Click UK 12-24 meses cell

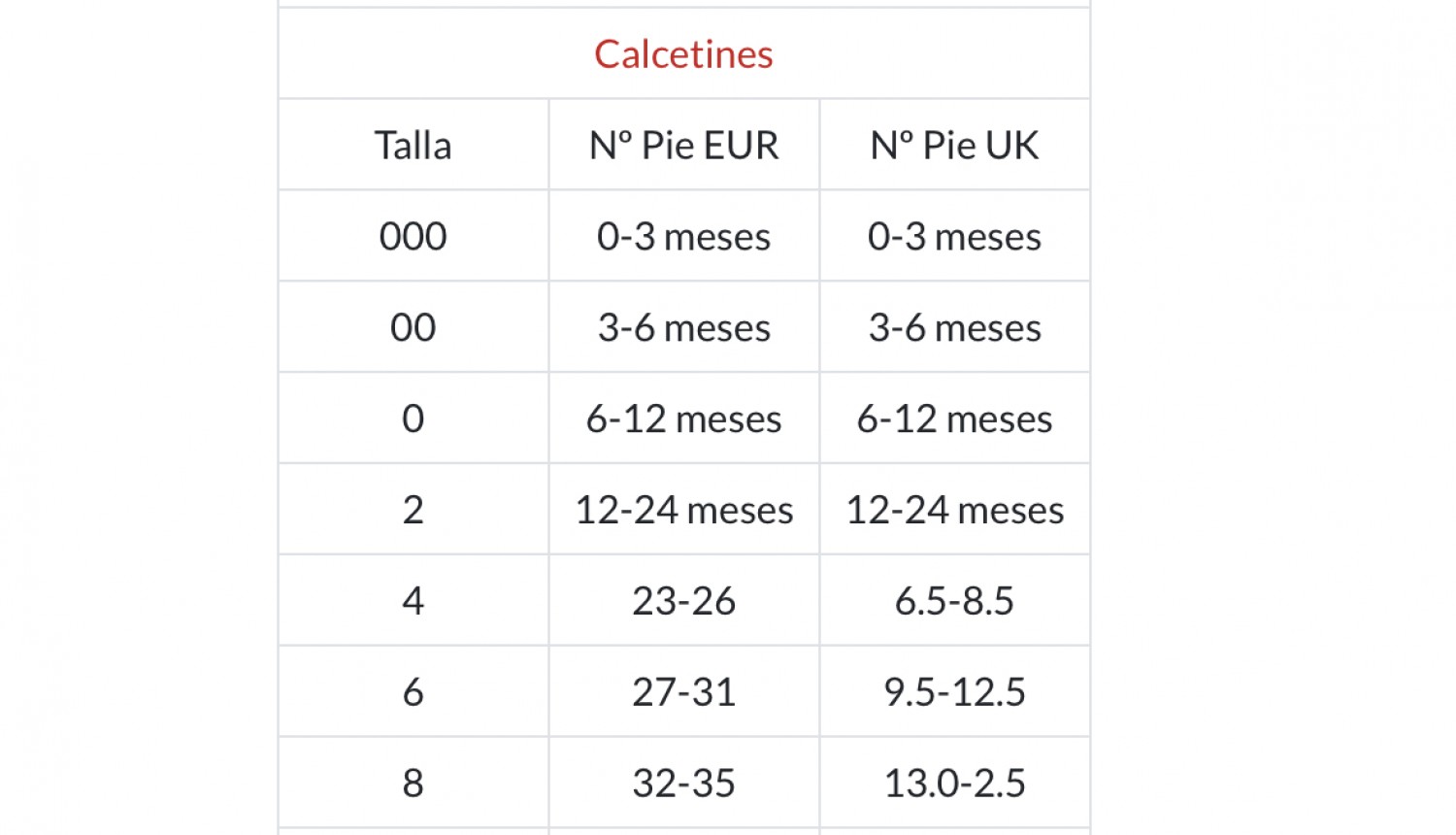954,510
